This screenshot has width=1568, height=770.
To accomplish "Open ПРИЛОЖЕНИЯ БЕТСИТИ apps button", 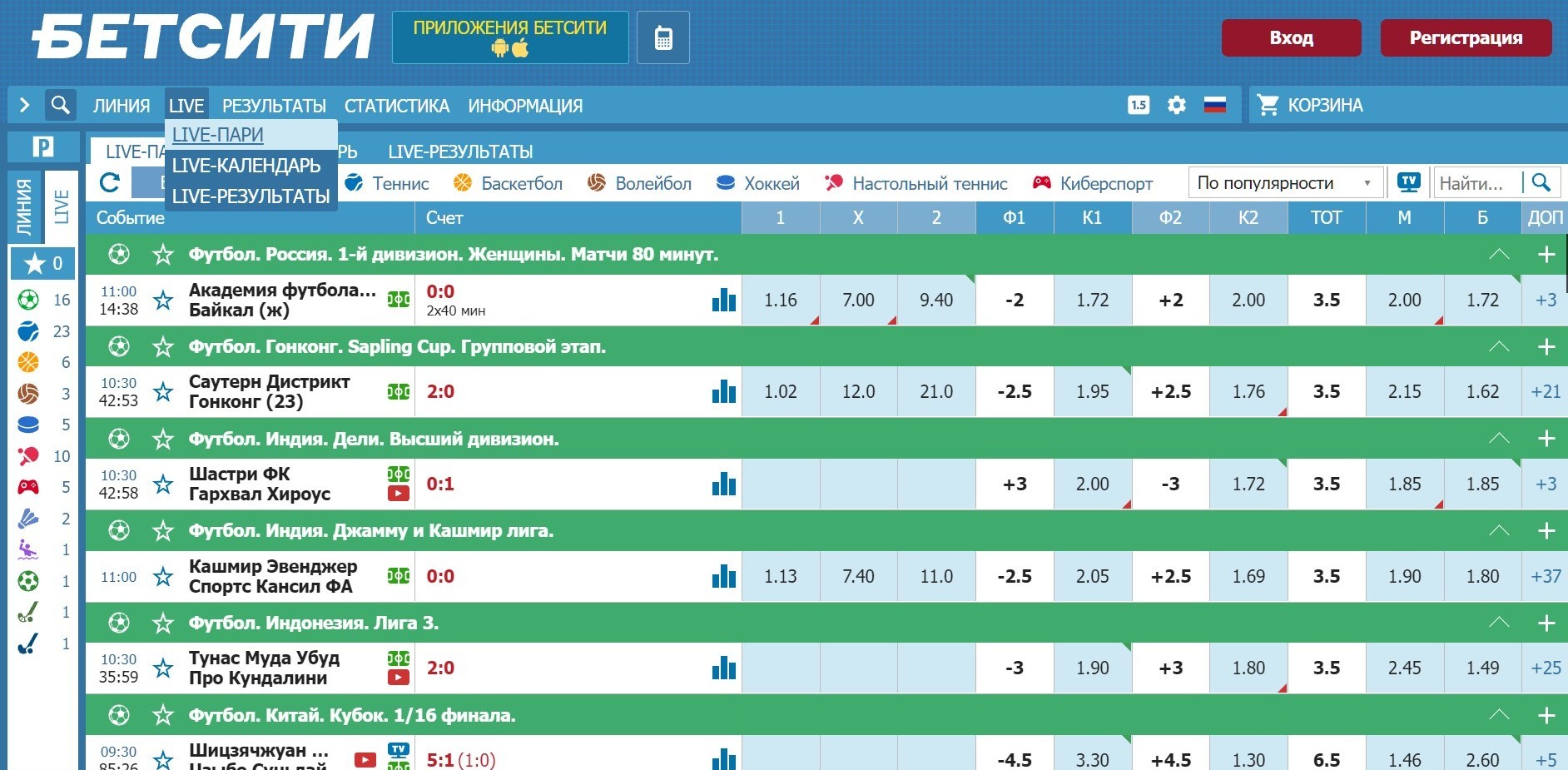I will tap(510, 37).
